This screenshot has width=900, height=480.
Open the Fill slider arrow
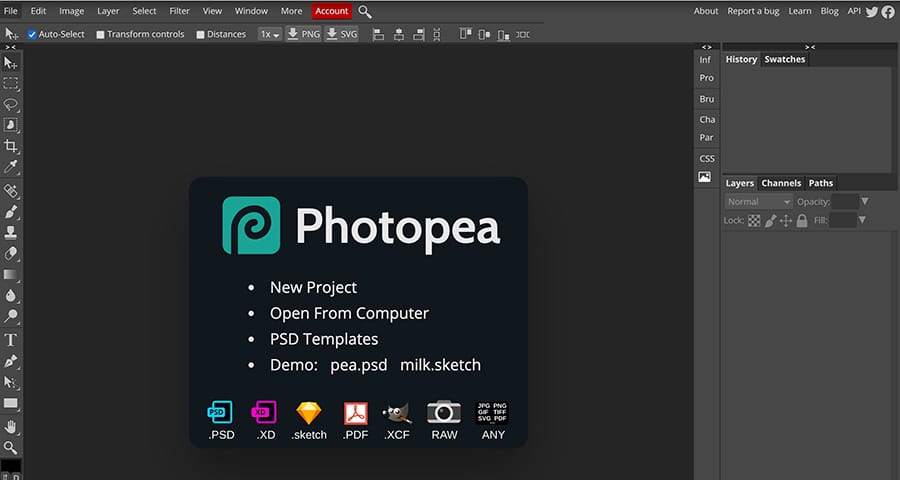click(x=862, y=220)
